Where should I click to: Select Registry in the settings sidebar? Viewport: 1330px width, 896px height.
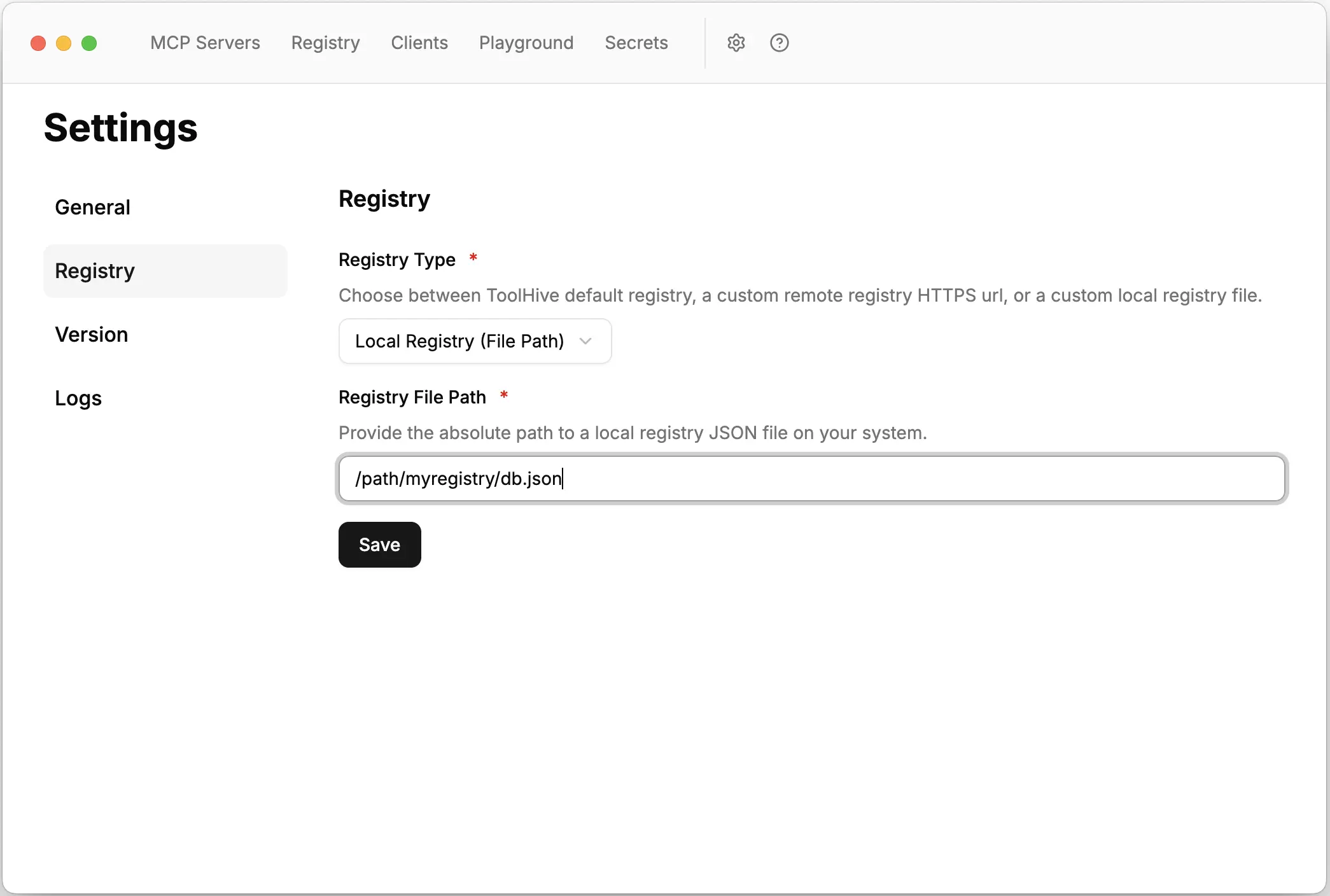[x=95, y=270]
